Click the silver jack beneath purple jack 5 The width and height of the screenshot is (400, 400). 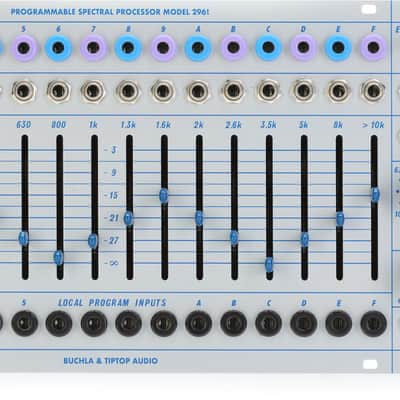(x=24, y=91)
